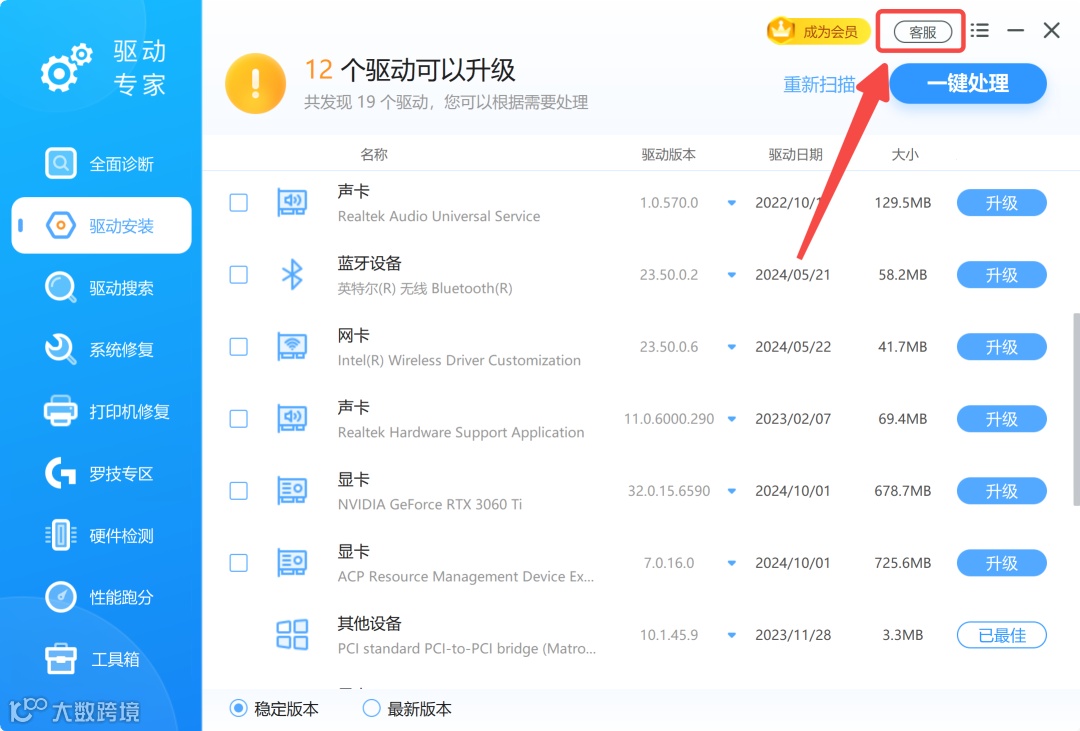Click the Bluetooth device icon

click(x=292, y=274)
